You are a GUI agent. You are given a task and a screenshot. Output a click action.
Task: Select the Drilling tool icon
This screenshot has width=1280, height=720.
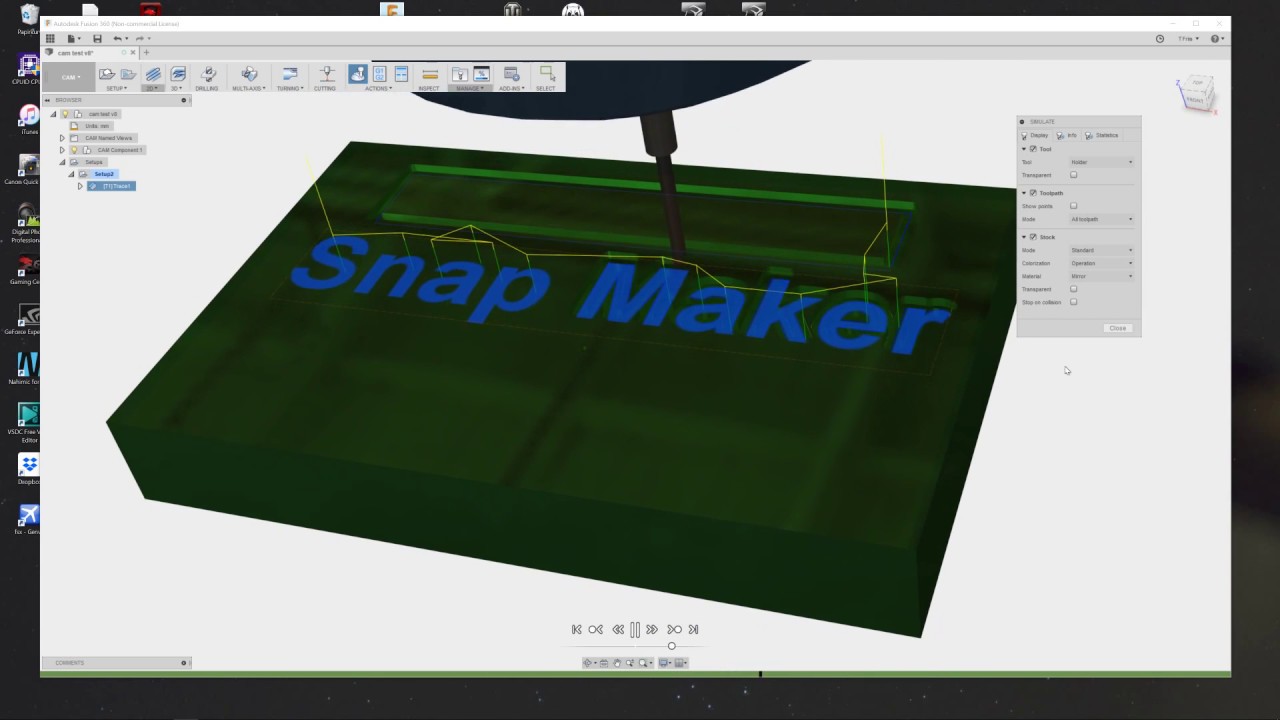click(208, 74)
